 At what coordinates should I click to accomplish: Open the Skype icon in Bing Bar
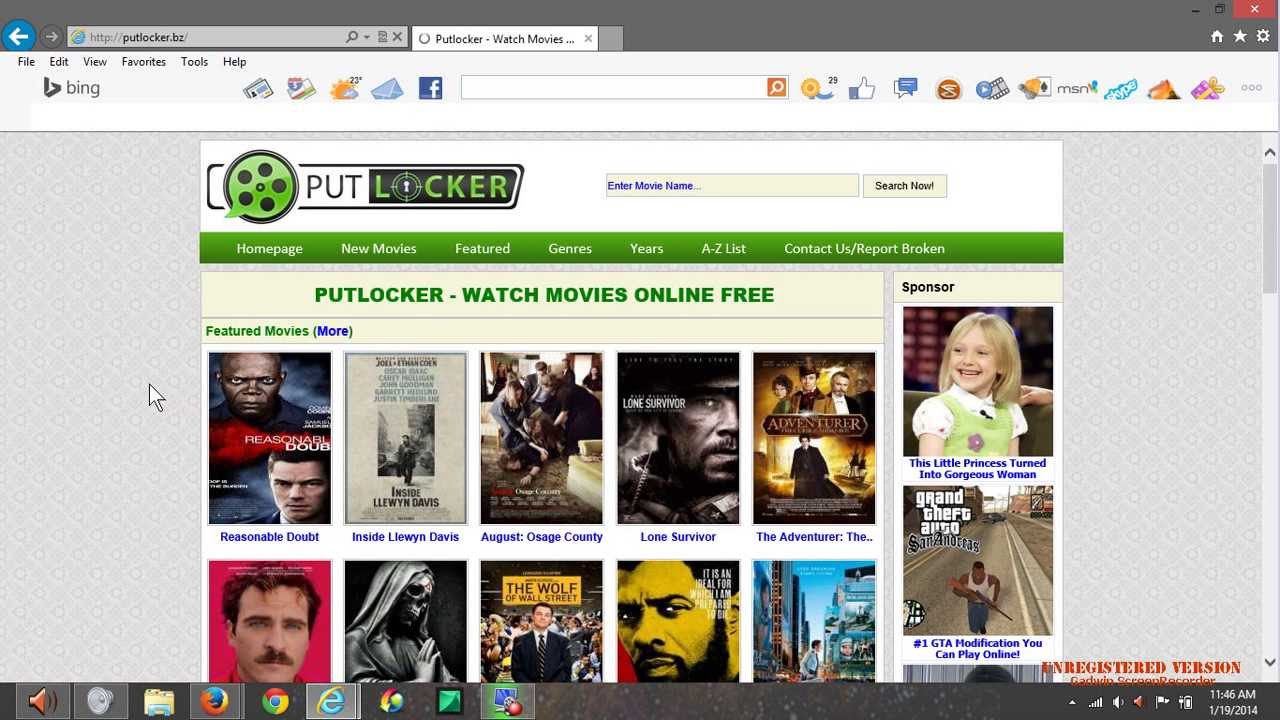point(1121,89)
